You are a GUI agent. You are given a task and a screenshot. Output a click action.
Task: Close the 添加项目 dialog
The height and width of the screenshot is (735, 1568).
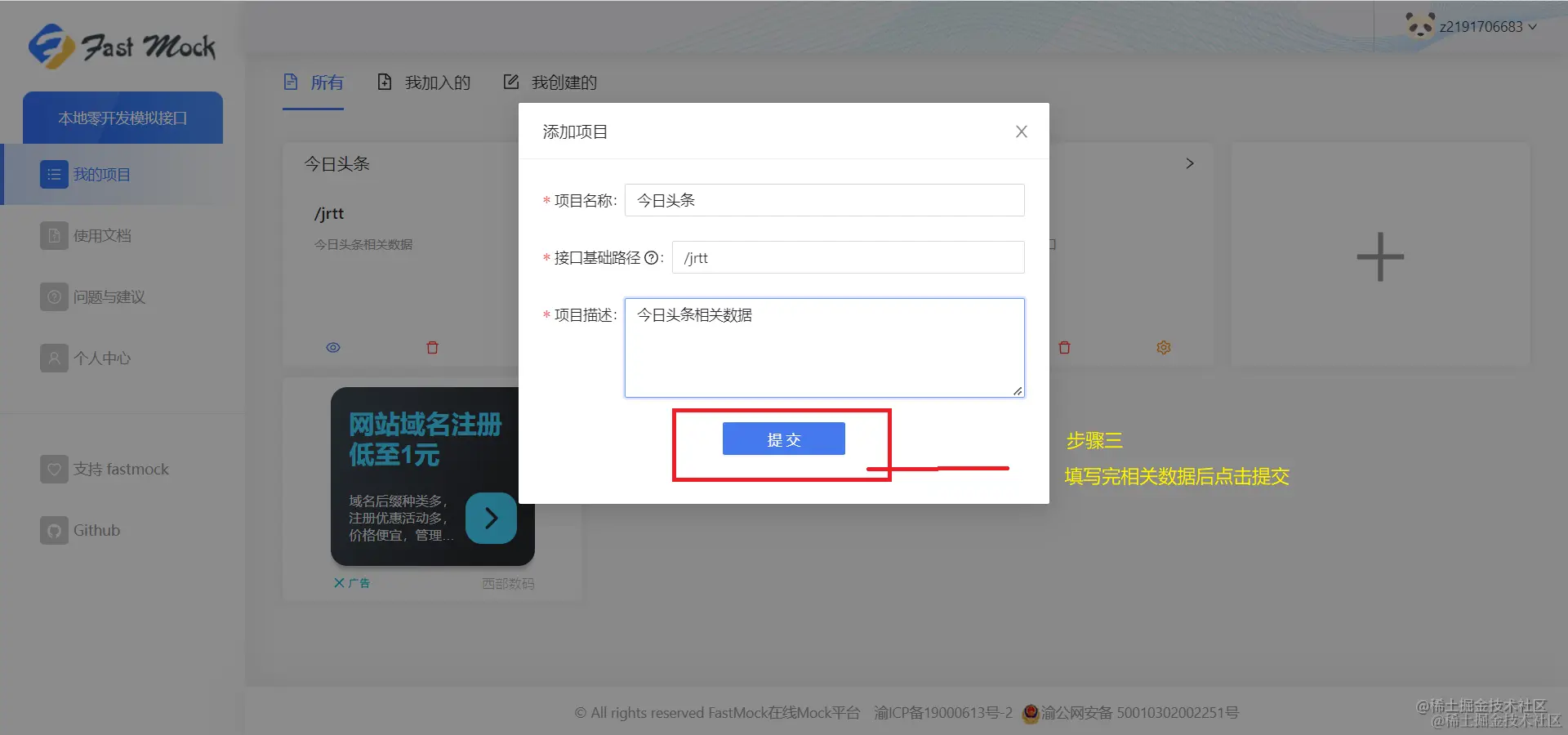1021,131
